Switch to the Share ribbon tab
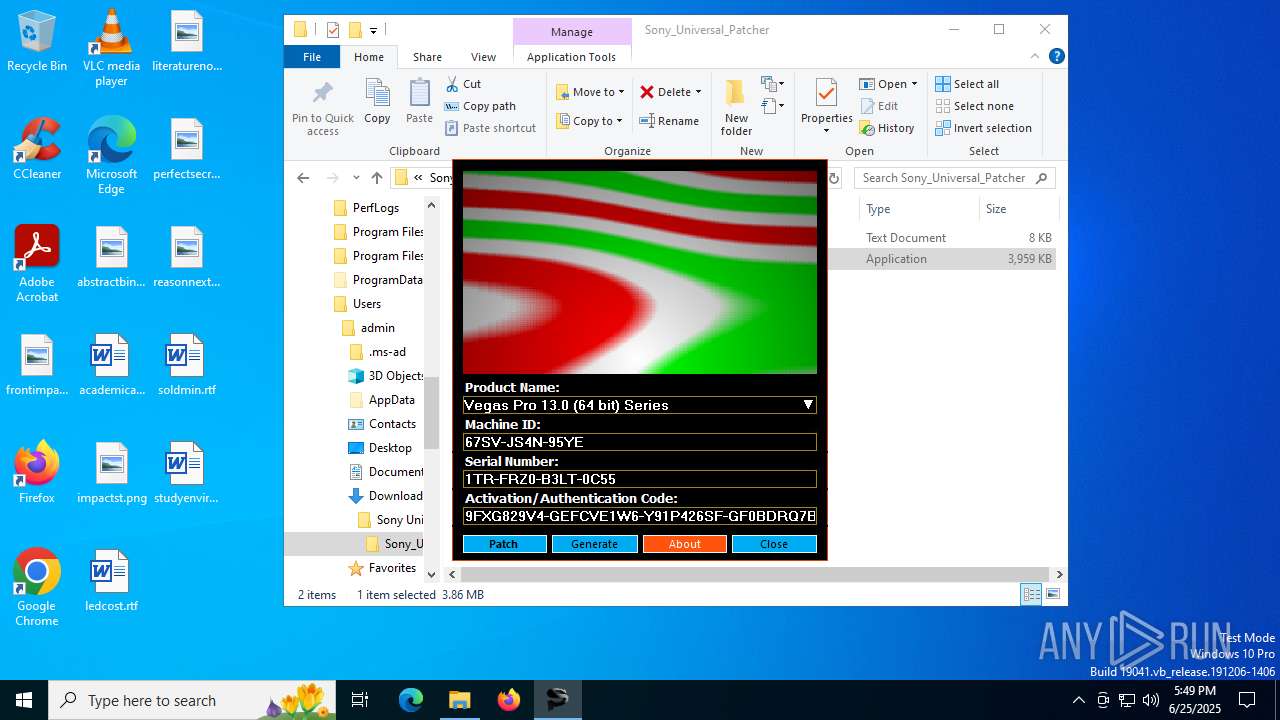Viewport: 1280px width, 720px height. 427,57
